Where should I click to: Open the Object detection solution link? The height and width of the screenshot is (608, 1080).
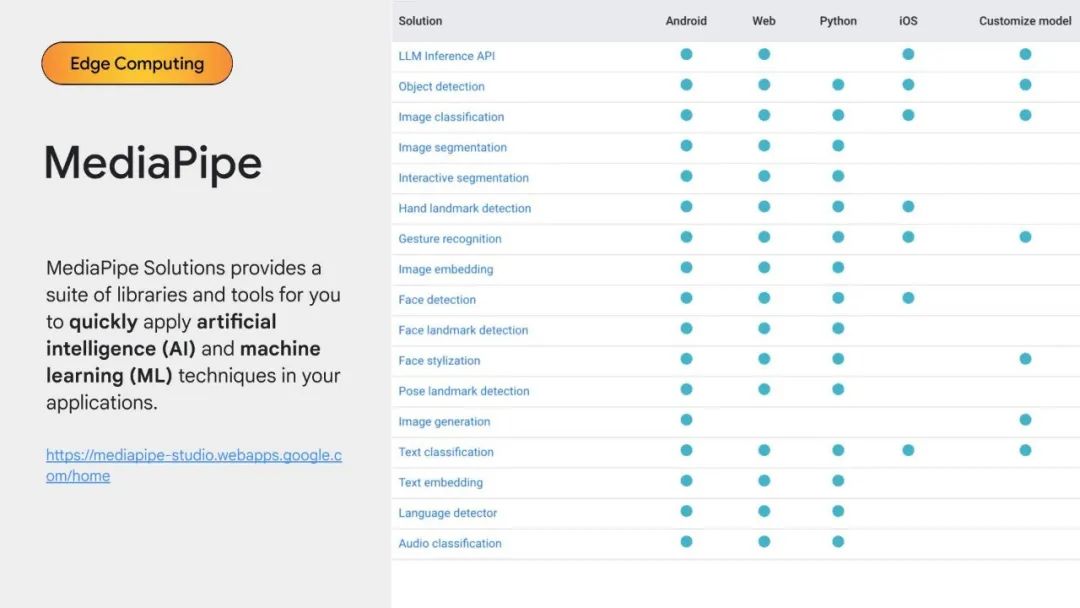[441, 87]
